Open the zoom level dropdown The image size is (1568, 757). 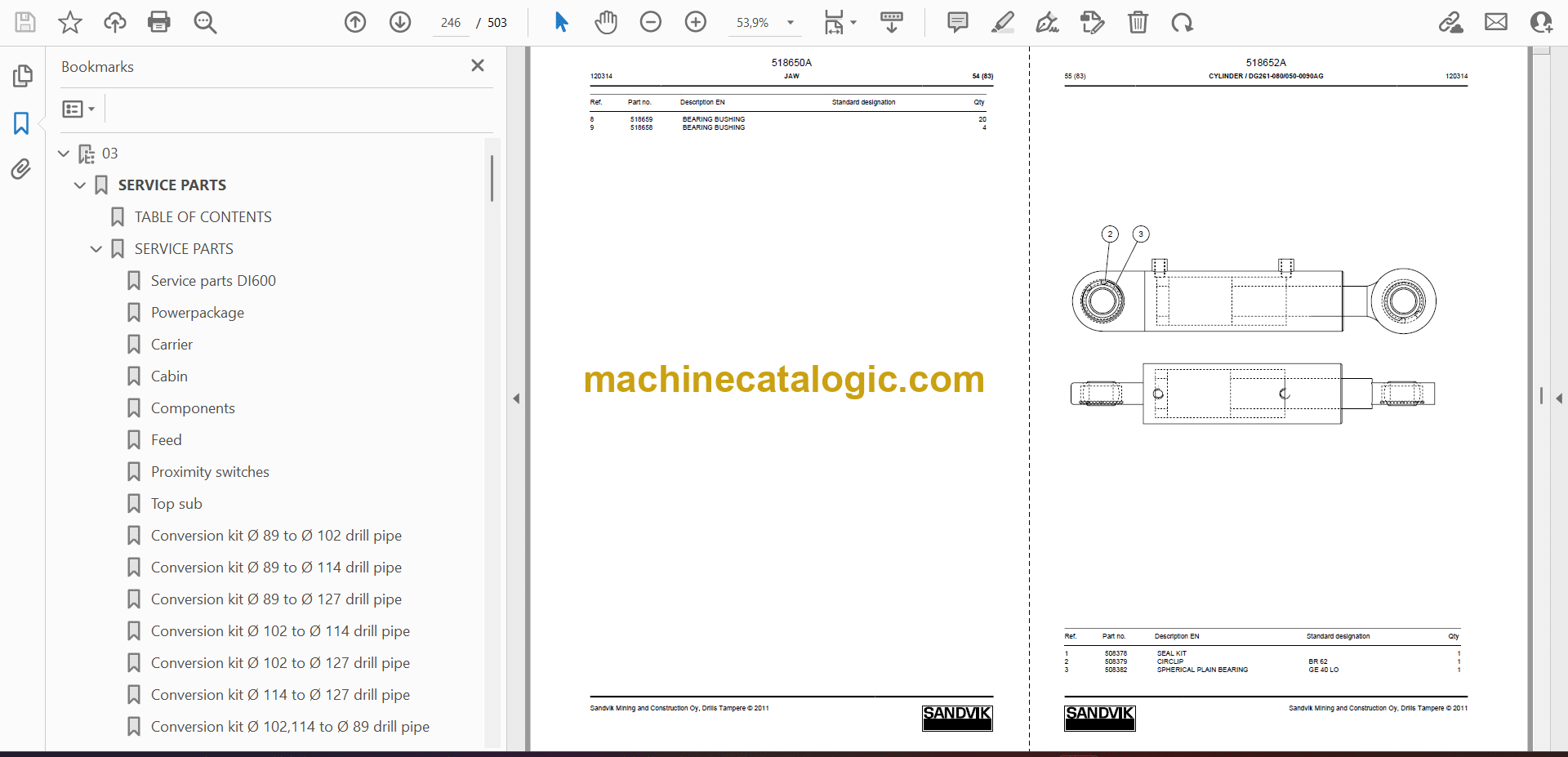pos(790,23)
